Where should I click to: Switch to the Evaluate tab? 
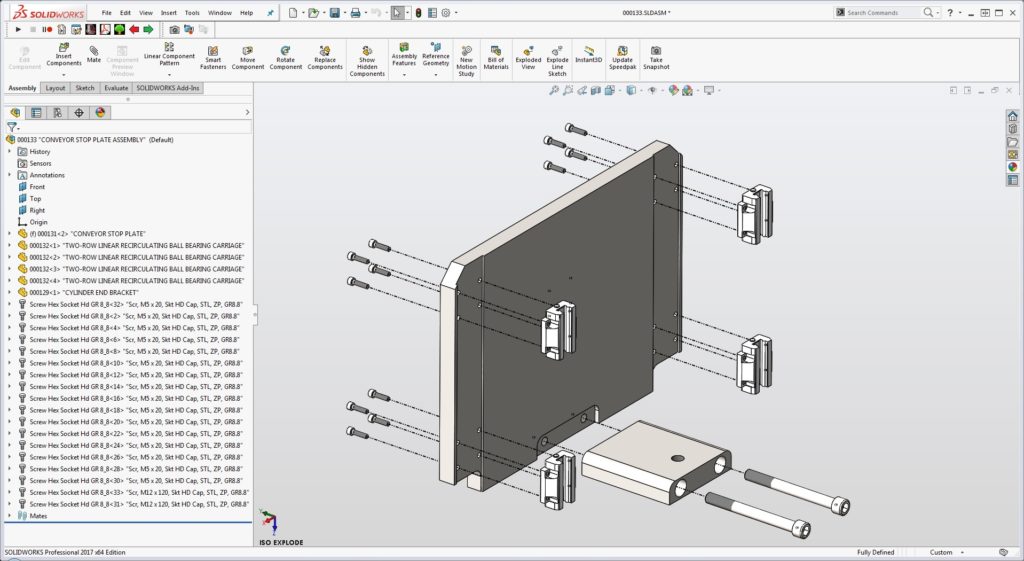(116, 88)
